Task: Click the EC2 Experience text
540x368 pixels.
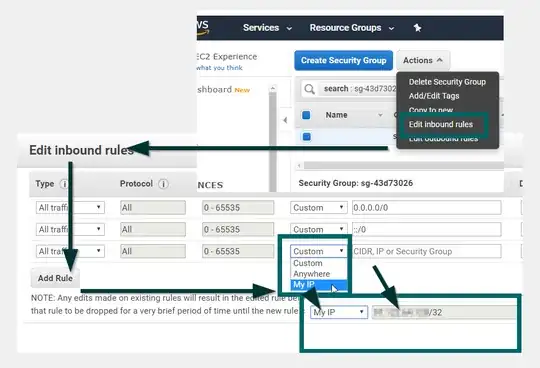Action: [x=227, y=56]
